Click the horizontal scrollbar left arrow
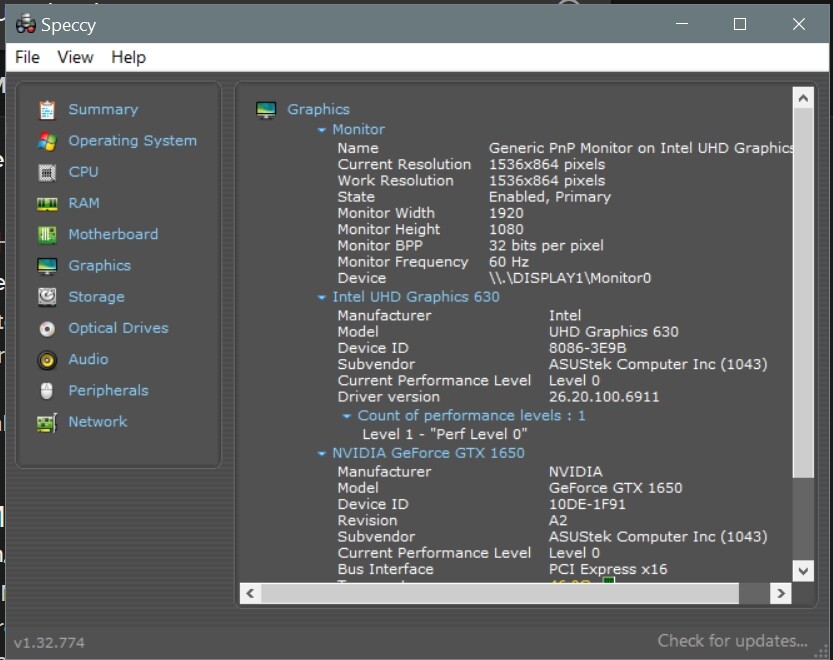833x660 pixels. pyautogui.click(x=250, y=594)
